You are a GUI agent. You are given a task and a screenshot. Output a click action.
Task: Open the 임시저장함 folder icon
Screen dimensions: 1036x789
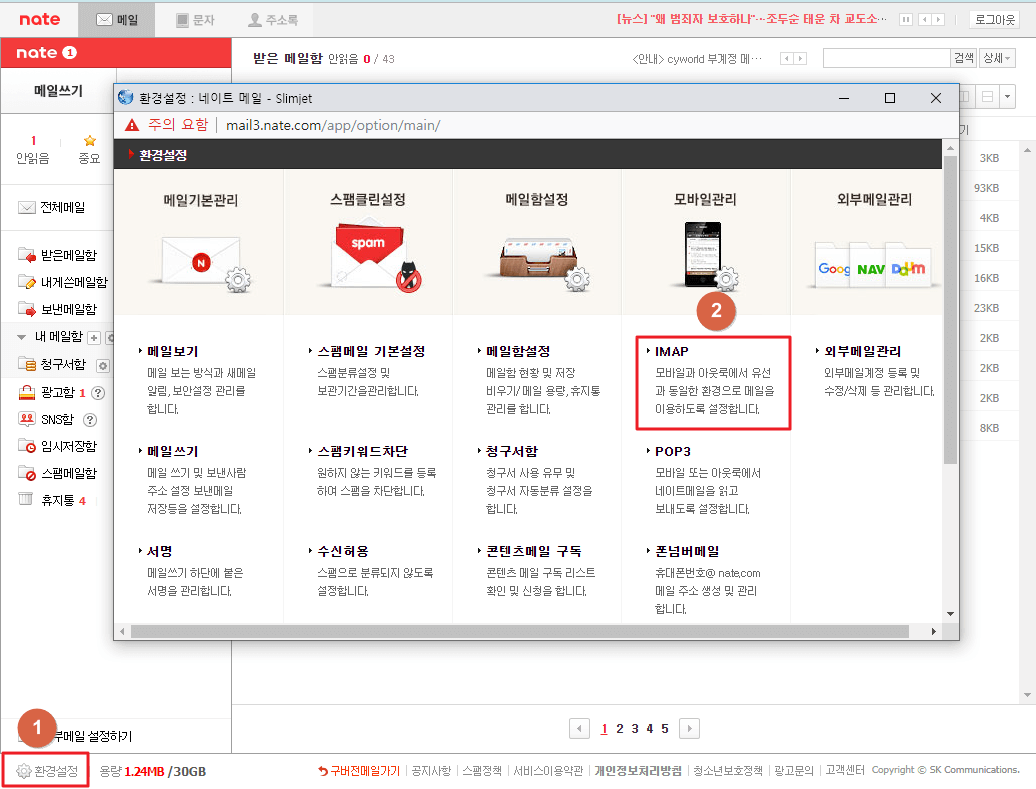point(26,446)
